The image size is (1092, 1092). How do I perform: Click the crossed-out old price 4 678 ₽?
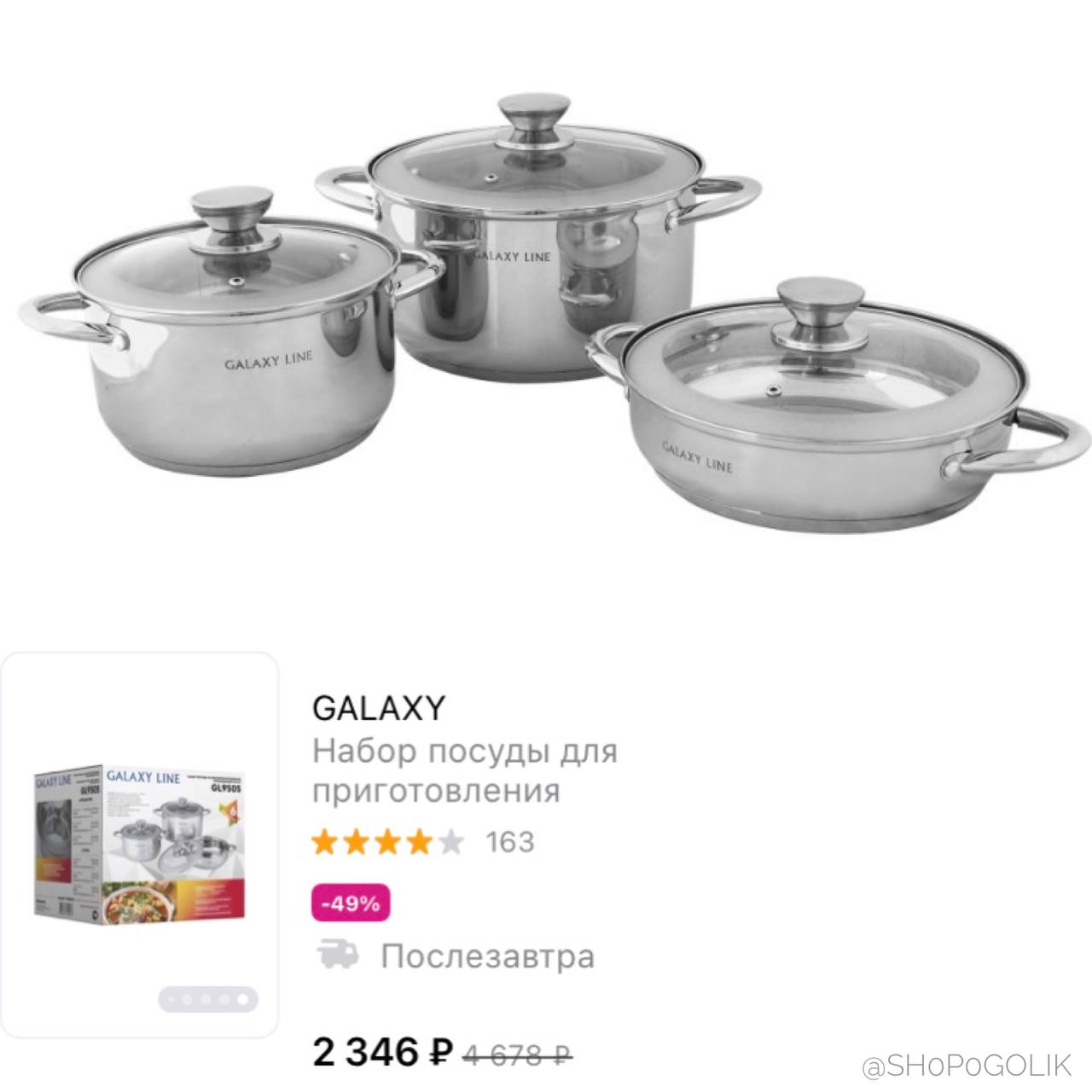point(518,1055)
